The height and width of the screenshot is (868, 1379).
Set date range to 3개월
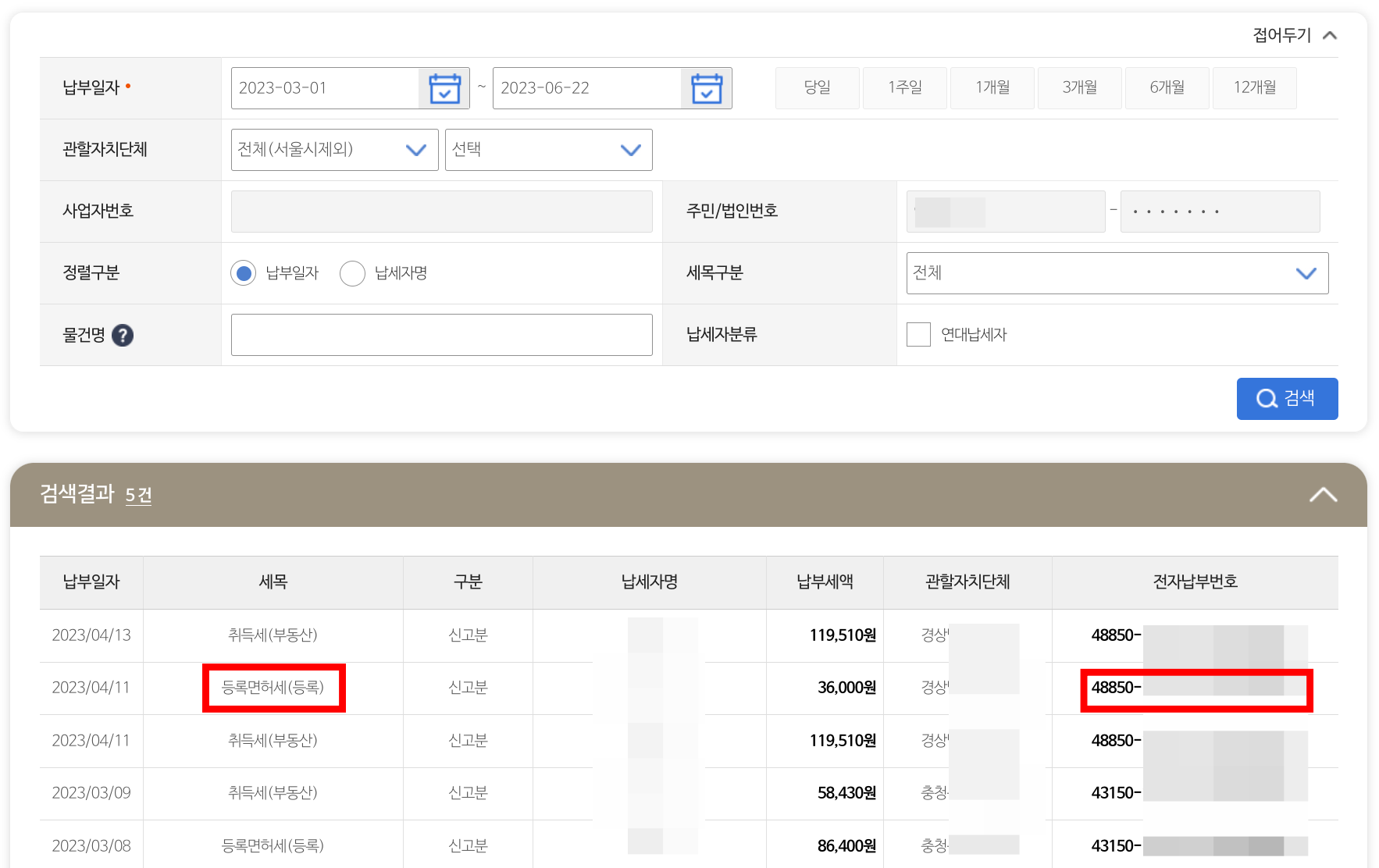coord(1079,88)
